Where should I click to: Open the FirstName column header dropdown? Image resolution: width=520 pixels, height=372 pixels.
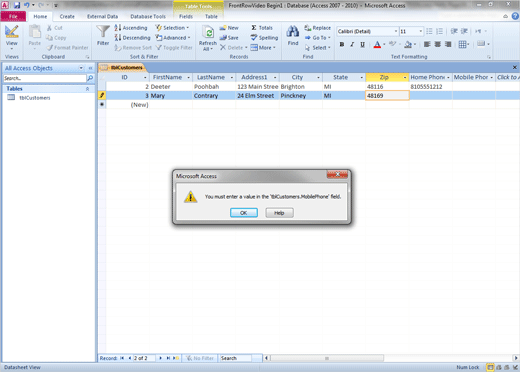tap(188, 77)
